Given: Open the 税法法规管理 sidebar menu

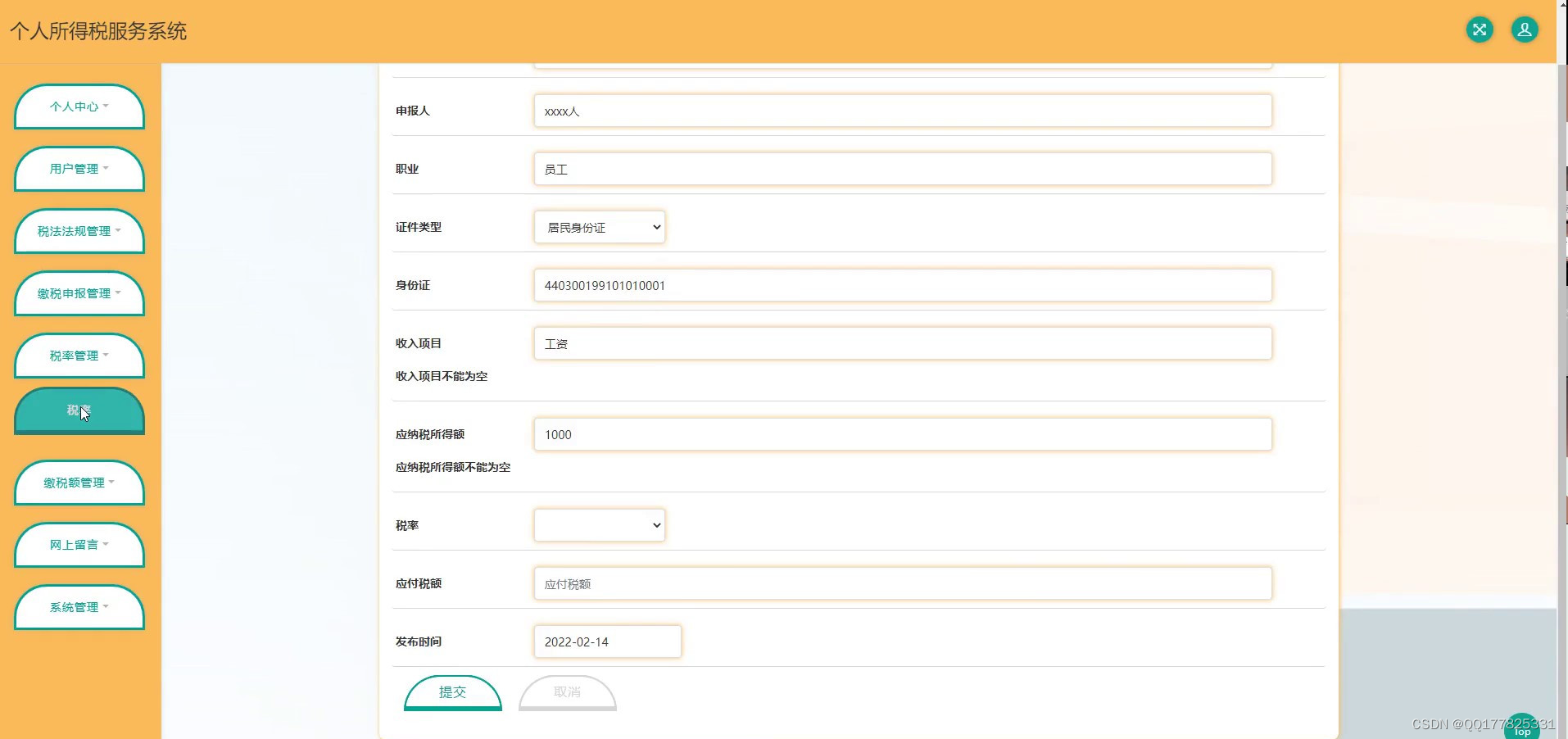Looking at the screenshot, I should coord(79,231).
